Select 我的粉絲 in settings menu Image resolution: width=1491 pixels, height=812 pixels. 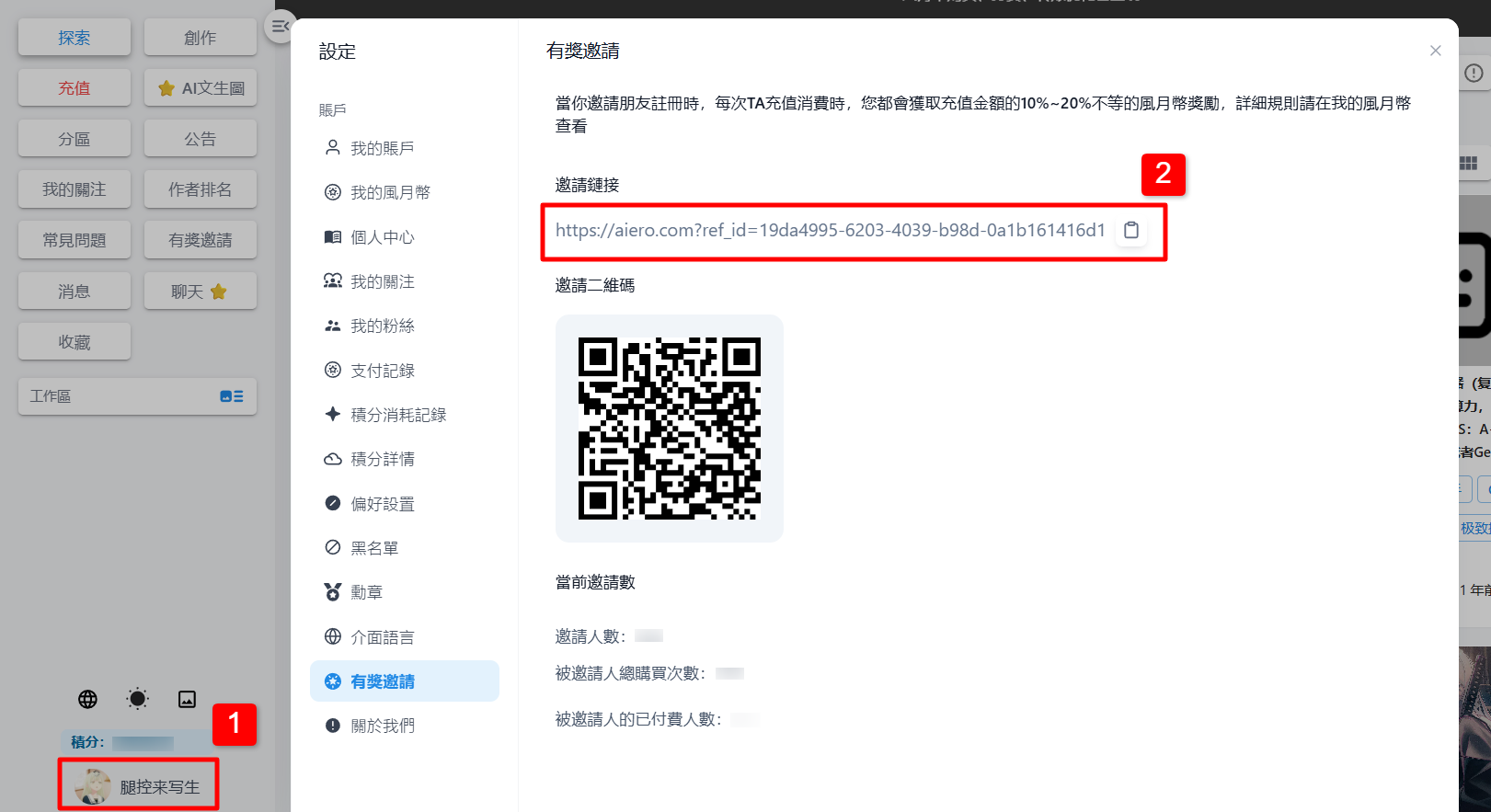tap(405, 326)
